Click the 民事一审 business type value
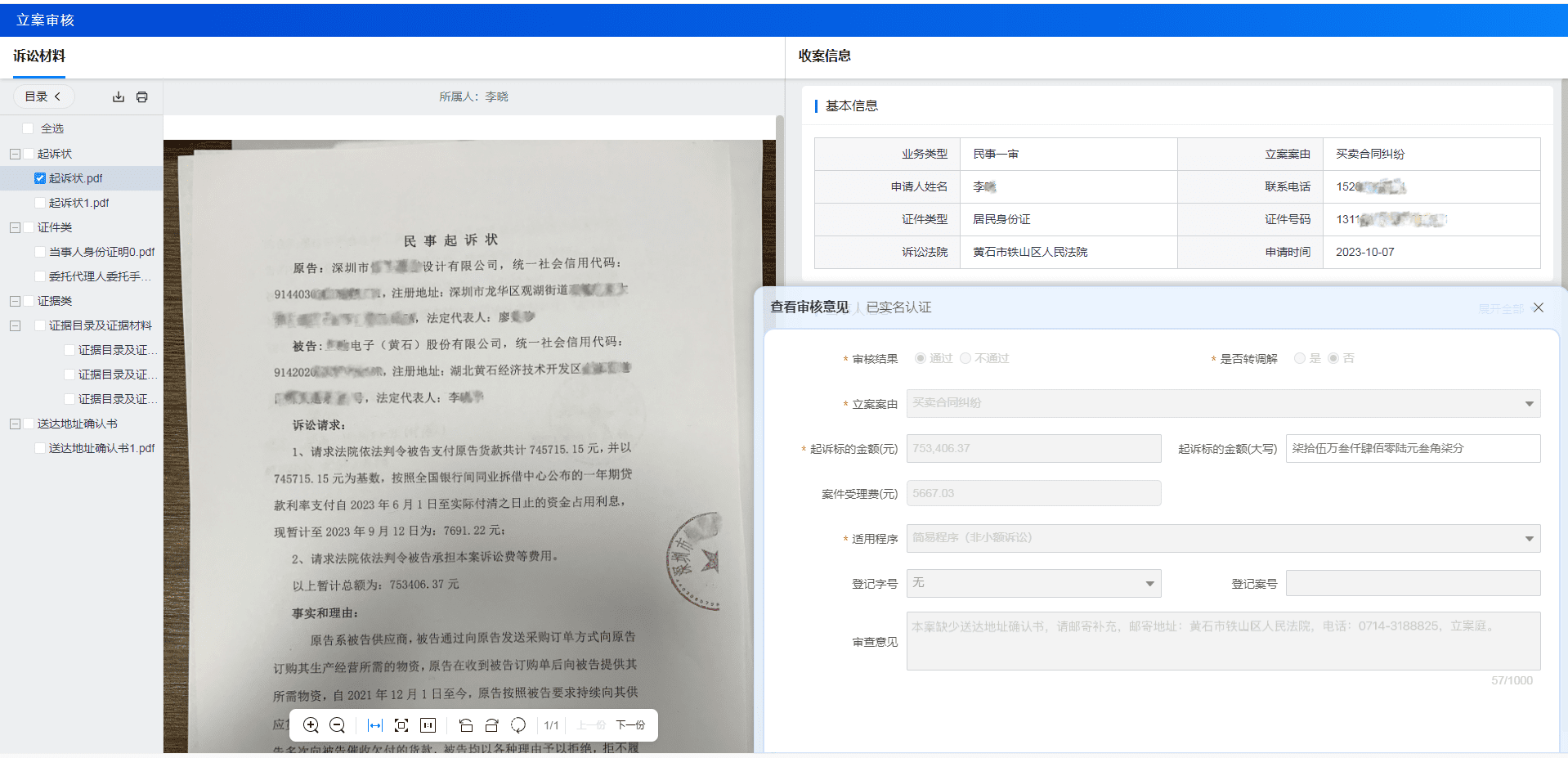Screen dimensions: 1568x758 996,154
